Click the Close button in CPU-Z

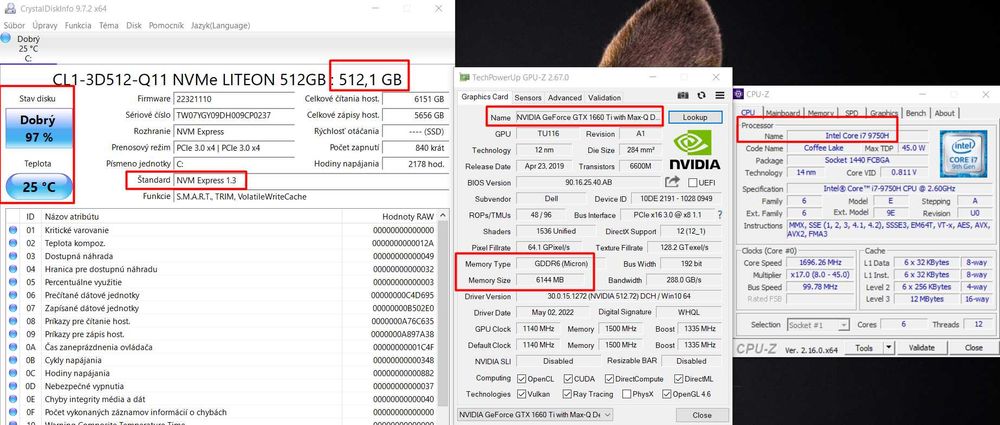click(973, 348)
